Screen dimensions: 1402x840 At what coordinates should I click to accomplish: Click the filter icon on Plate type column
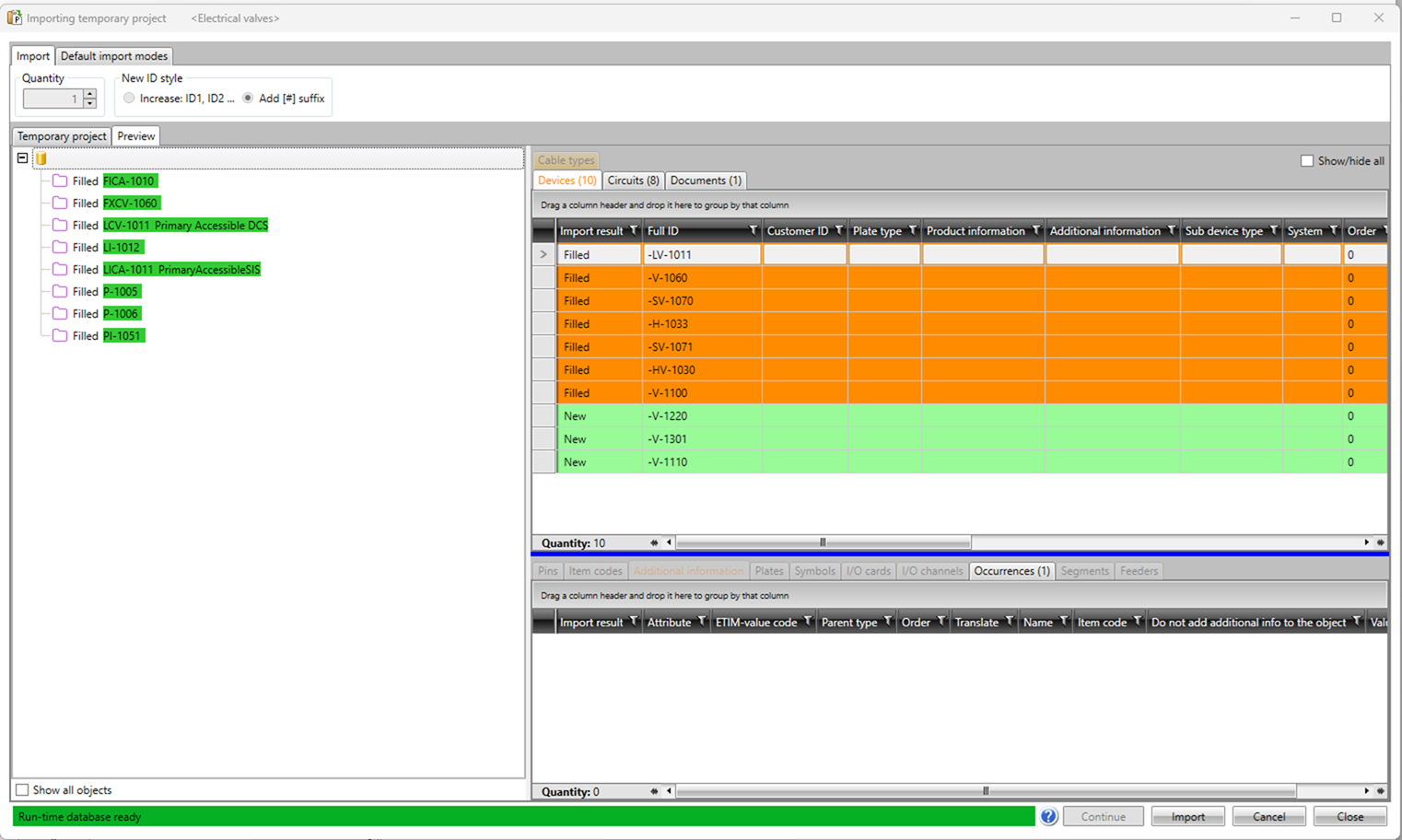pyautogui.click(x=913, y=230)
